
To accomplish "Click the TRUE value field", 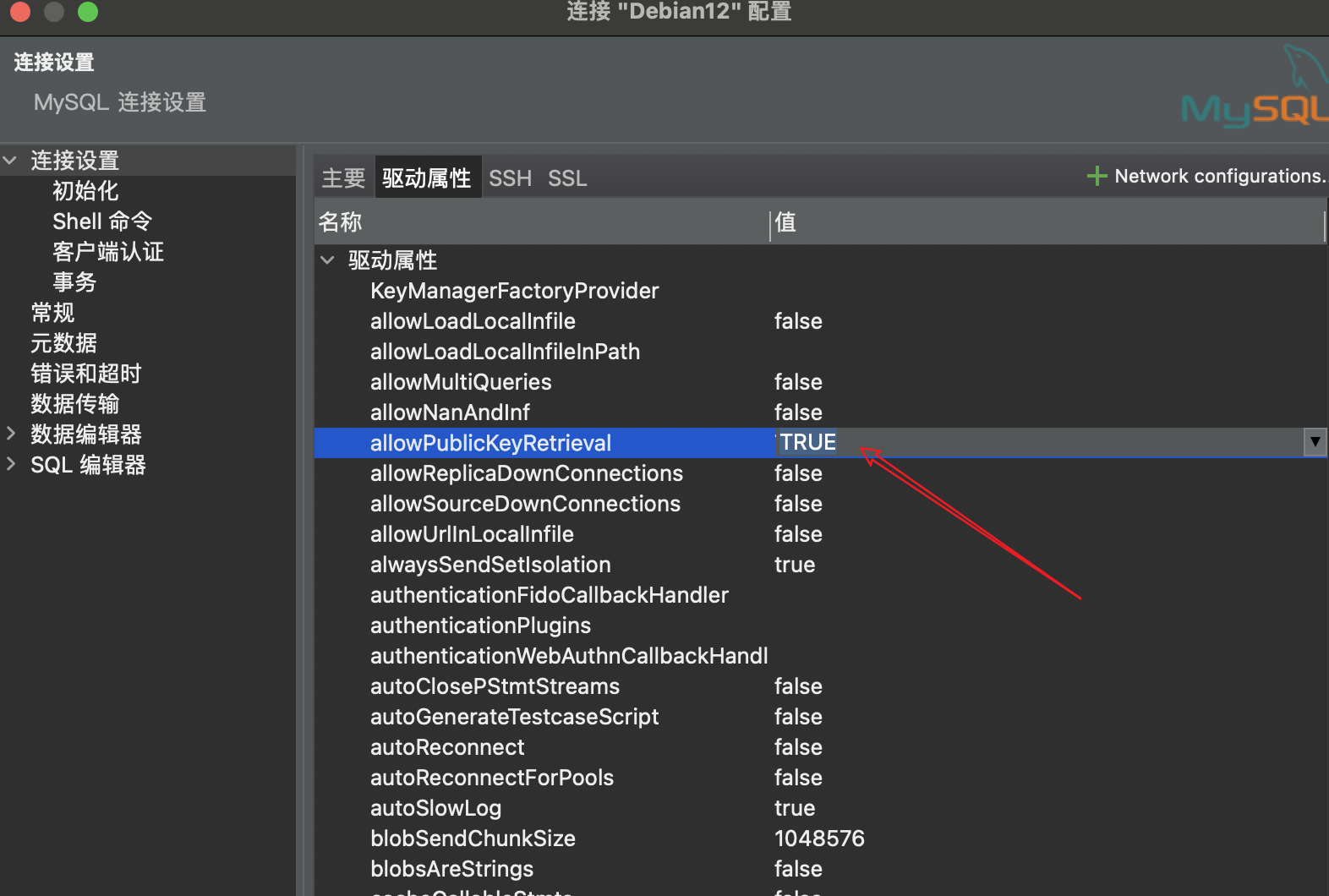I will [1040, 442].
